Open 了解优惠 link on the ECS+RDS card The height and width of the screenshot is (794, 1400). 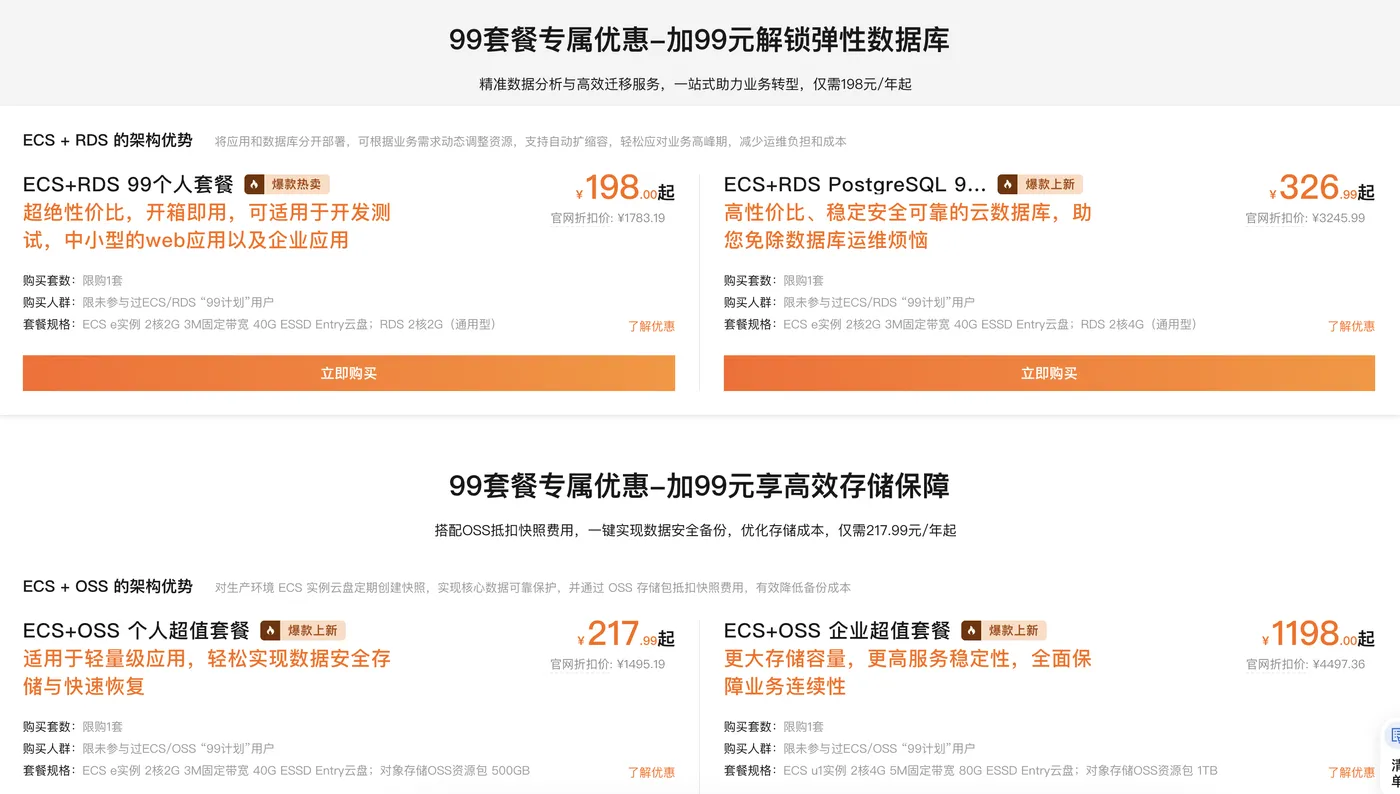(x=651, y=325)
